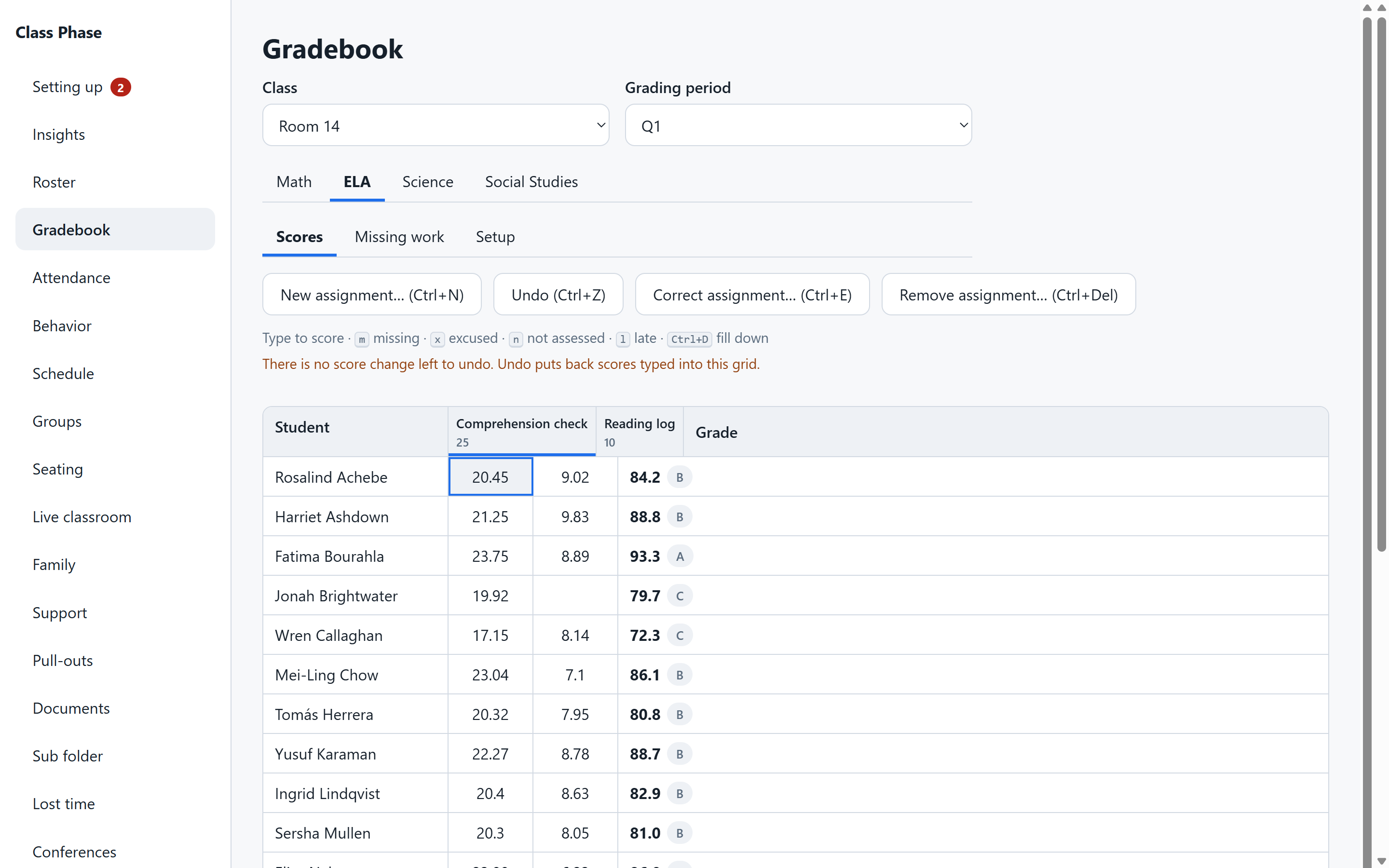
Task: Go to Live classroom
Action: coord(115,517)
